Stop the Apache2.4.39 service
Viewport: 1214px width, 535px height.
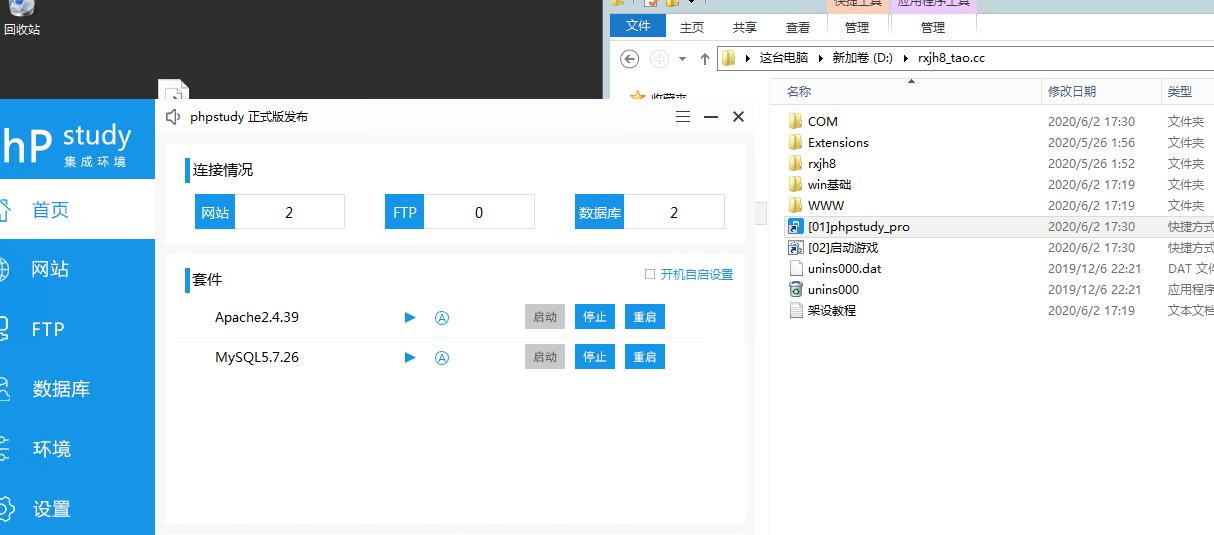(x=595, y=317)
